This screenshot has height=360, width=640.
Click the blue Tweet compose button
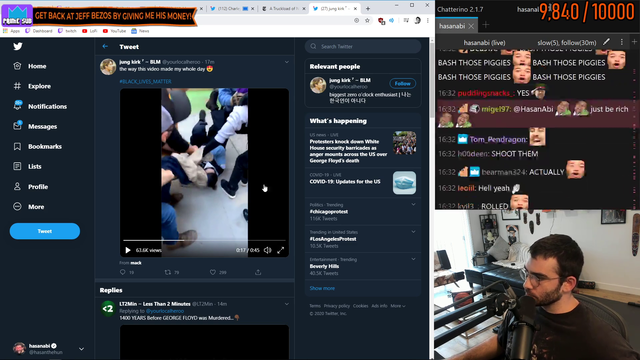tap(45, 231)
